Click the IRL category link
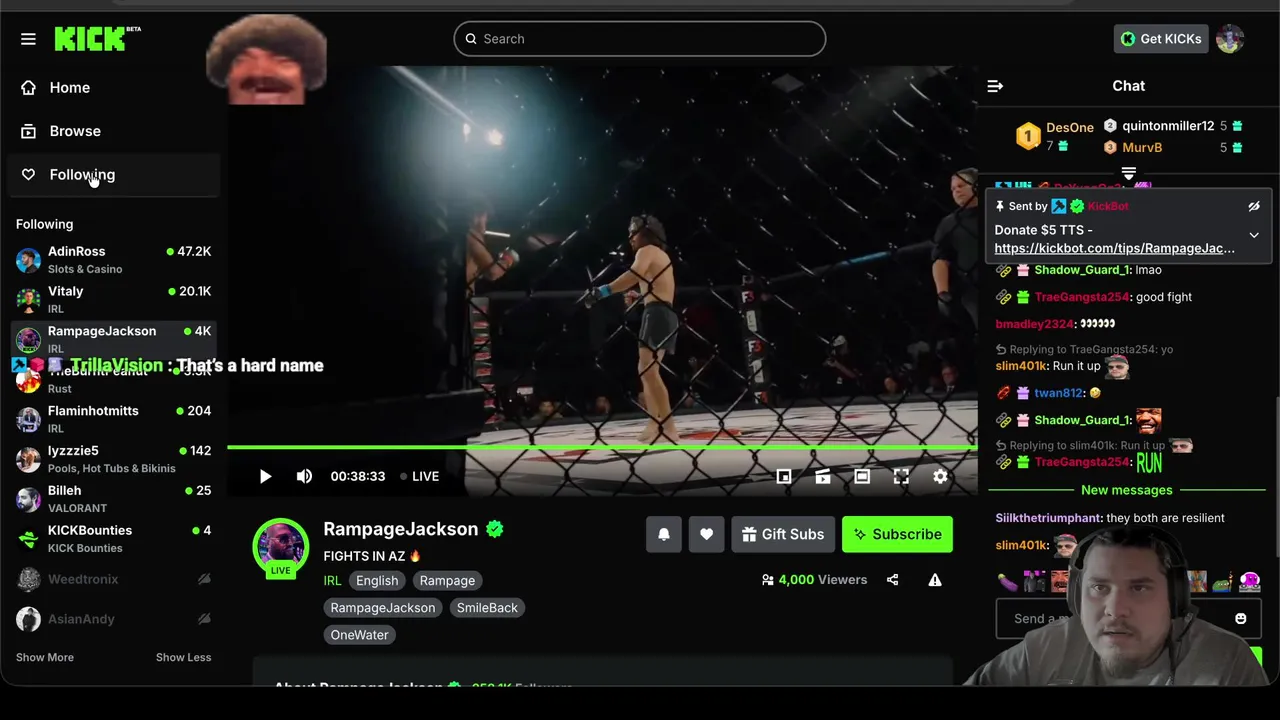 (332, 581)
